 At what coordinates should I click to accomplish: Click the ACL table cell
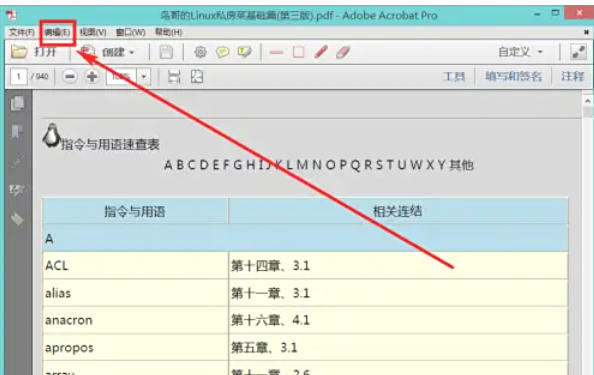coord(135,266)
